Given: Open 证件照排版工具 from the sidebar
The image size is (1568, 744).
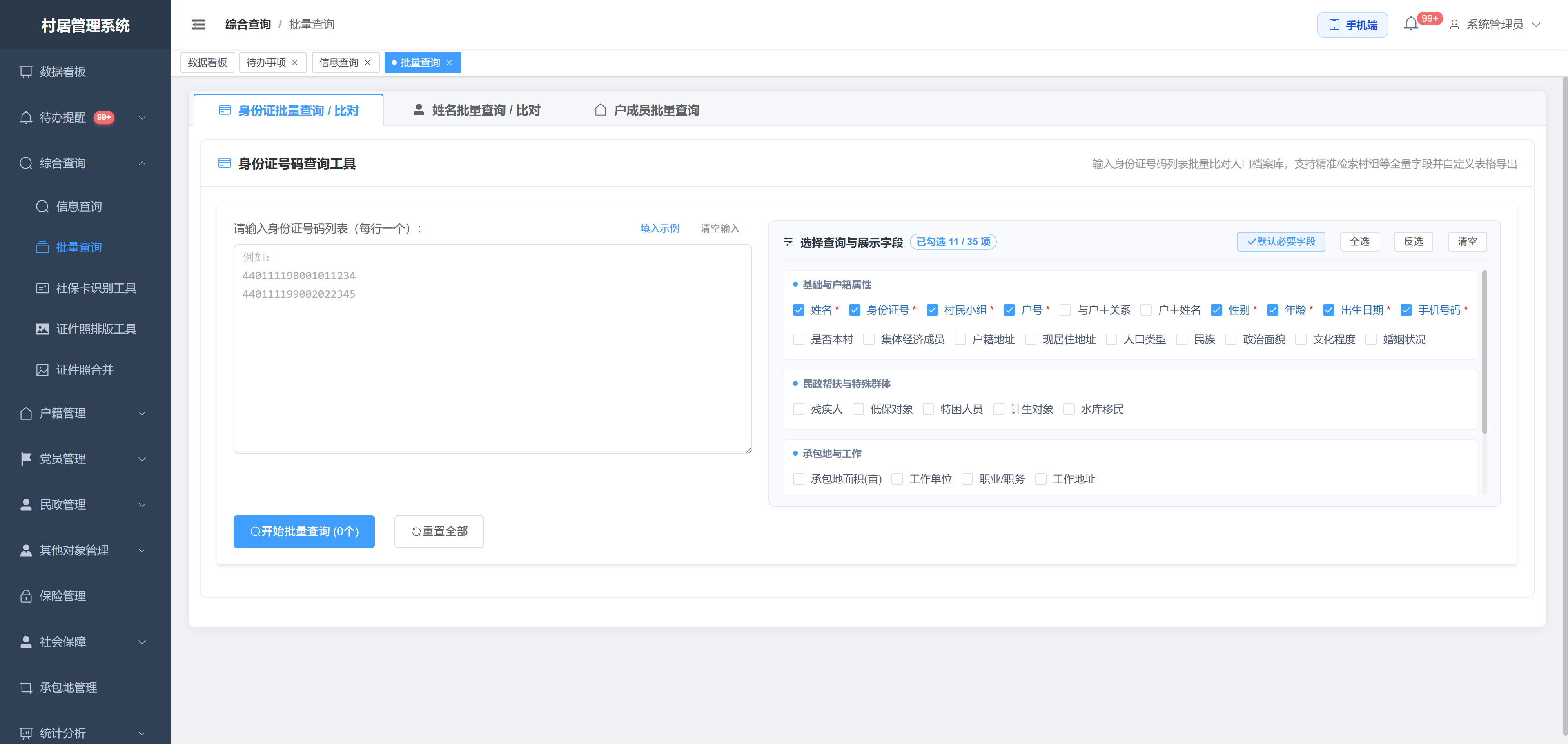Looking at the screenshot, I should tap(86, 329).
